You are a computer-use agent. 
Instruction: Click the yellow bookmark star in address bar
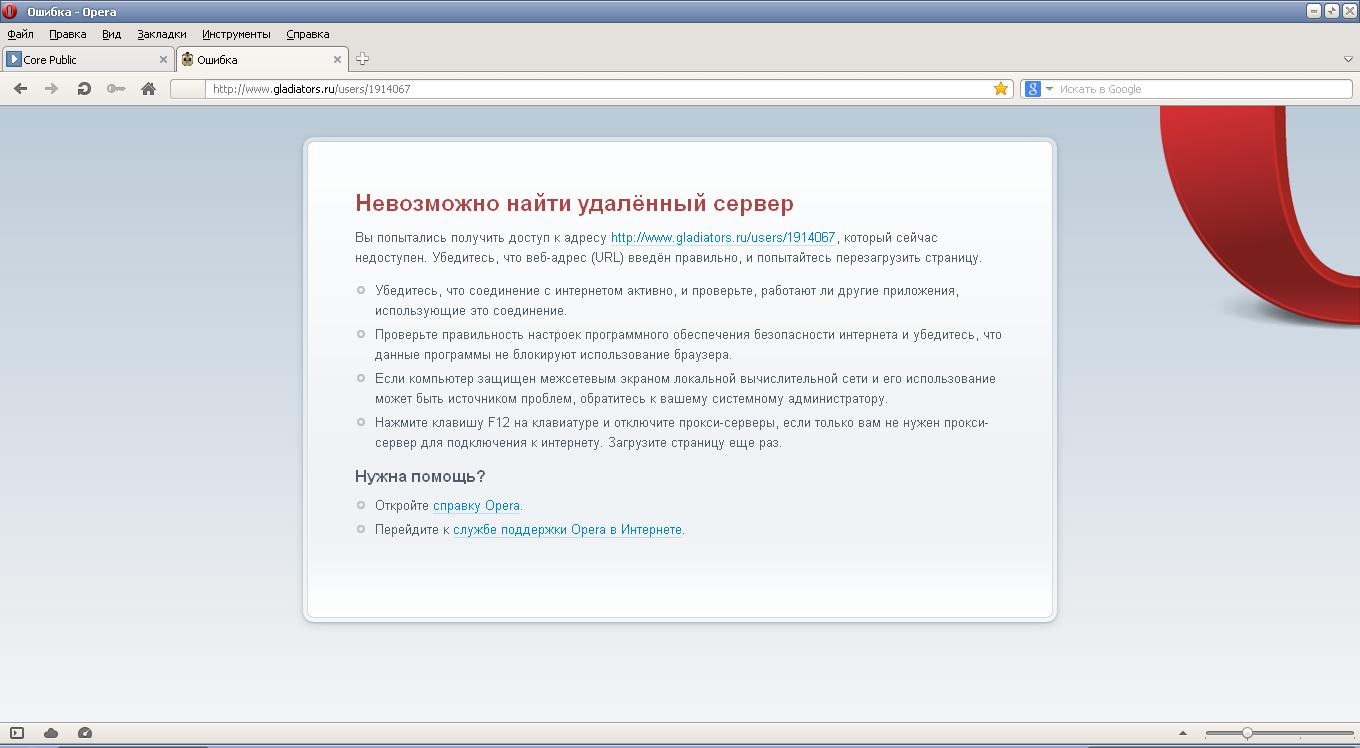1000,89
